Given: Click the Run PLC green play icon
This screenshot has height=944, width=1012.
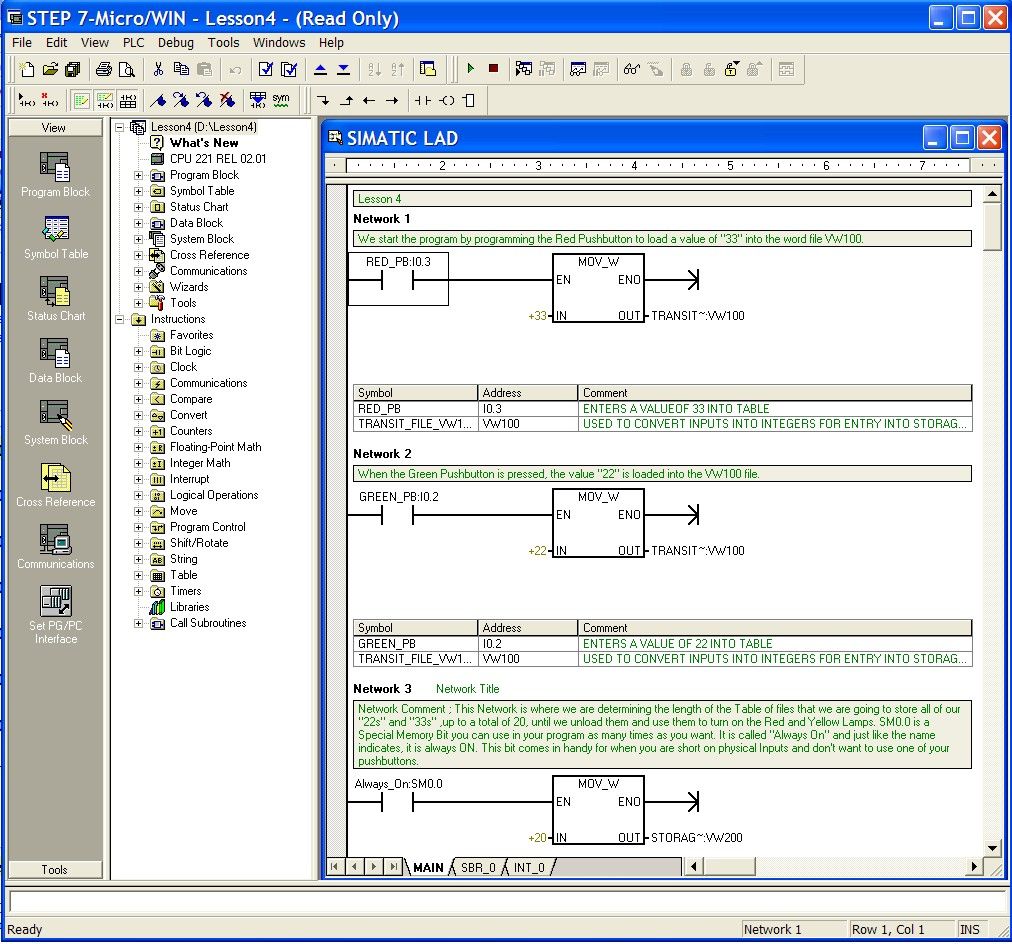Looking at the screenshot, I should (470, 69).
